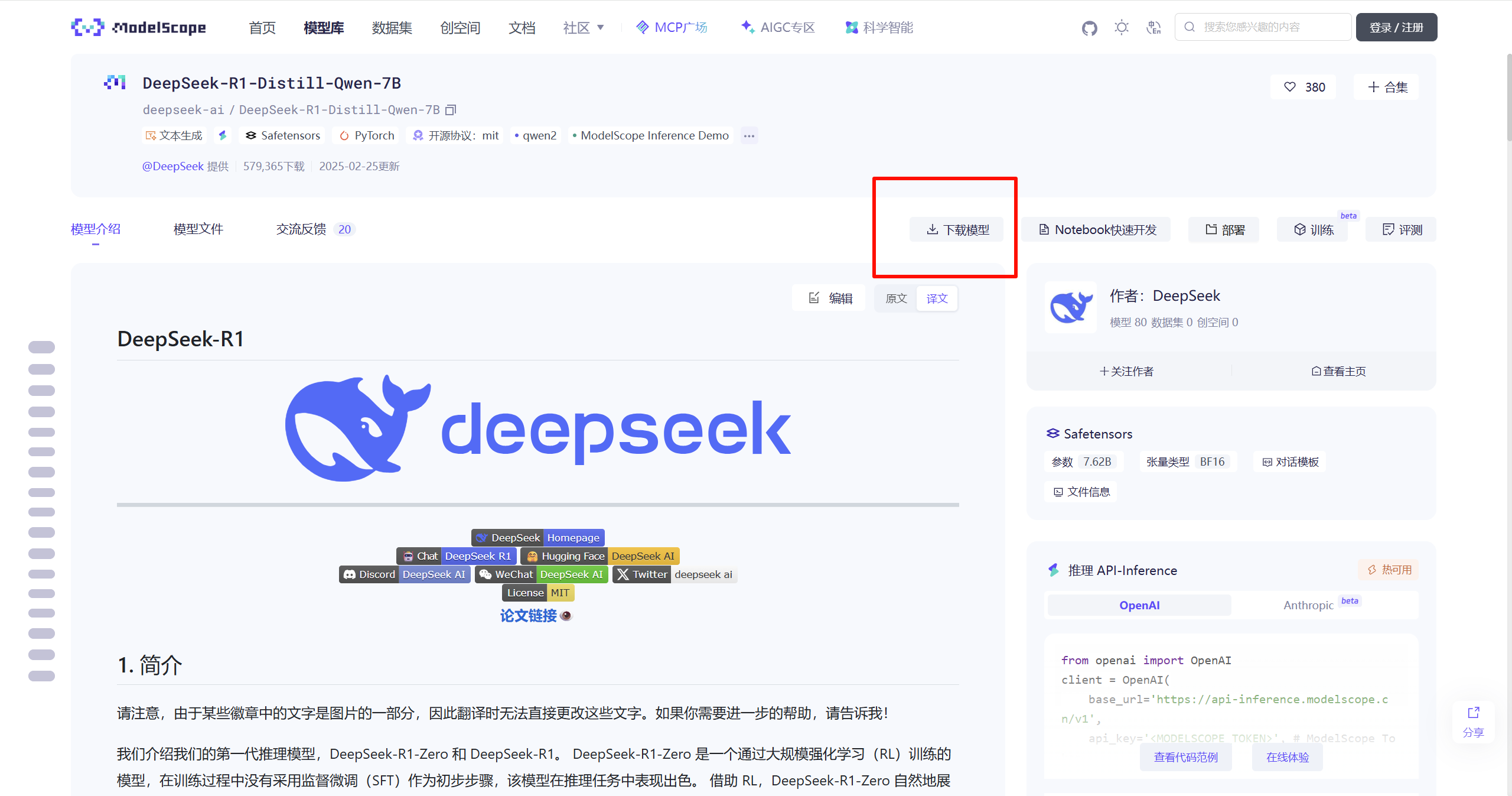Image resolution: width=1512 pixels, height=796 pixels.
Task: Like the model with the heart icon
Action: pyautogui.click(x=1290, y=87)
